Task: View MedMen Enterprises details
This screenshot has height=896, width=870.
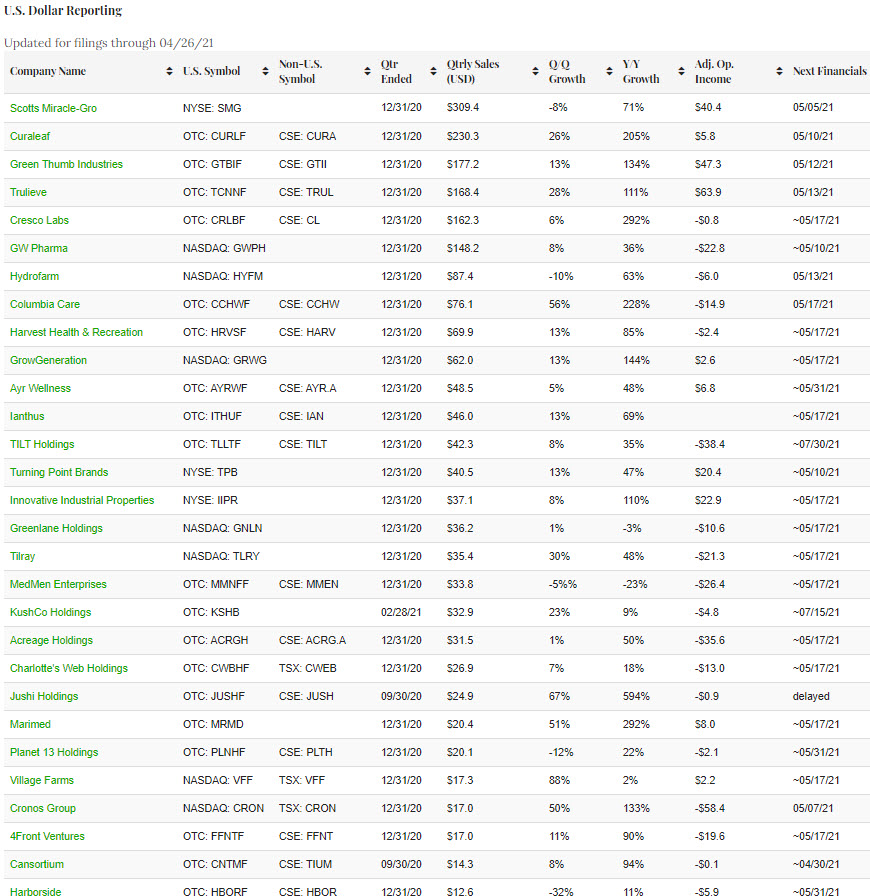Action: 58,584
